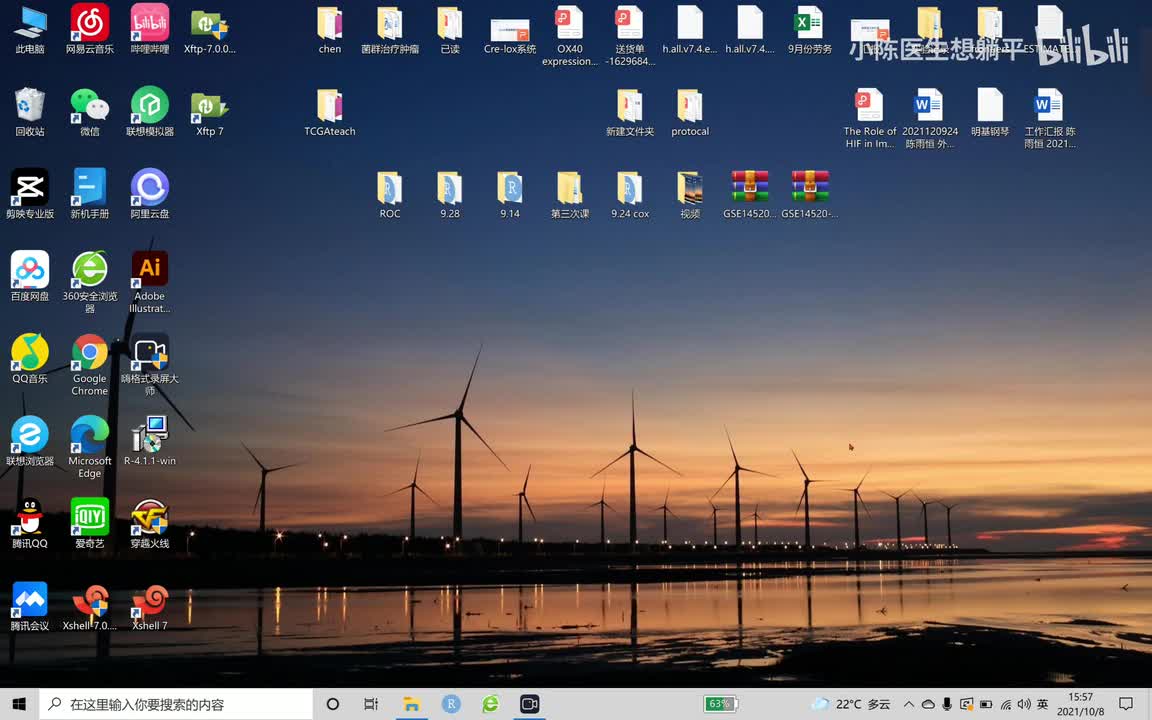
Task: Select the 9.24 cox folder
Action: 630,189
